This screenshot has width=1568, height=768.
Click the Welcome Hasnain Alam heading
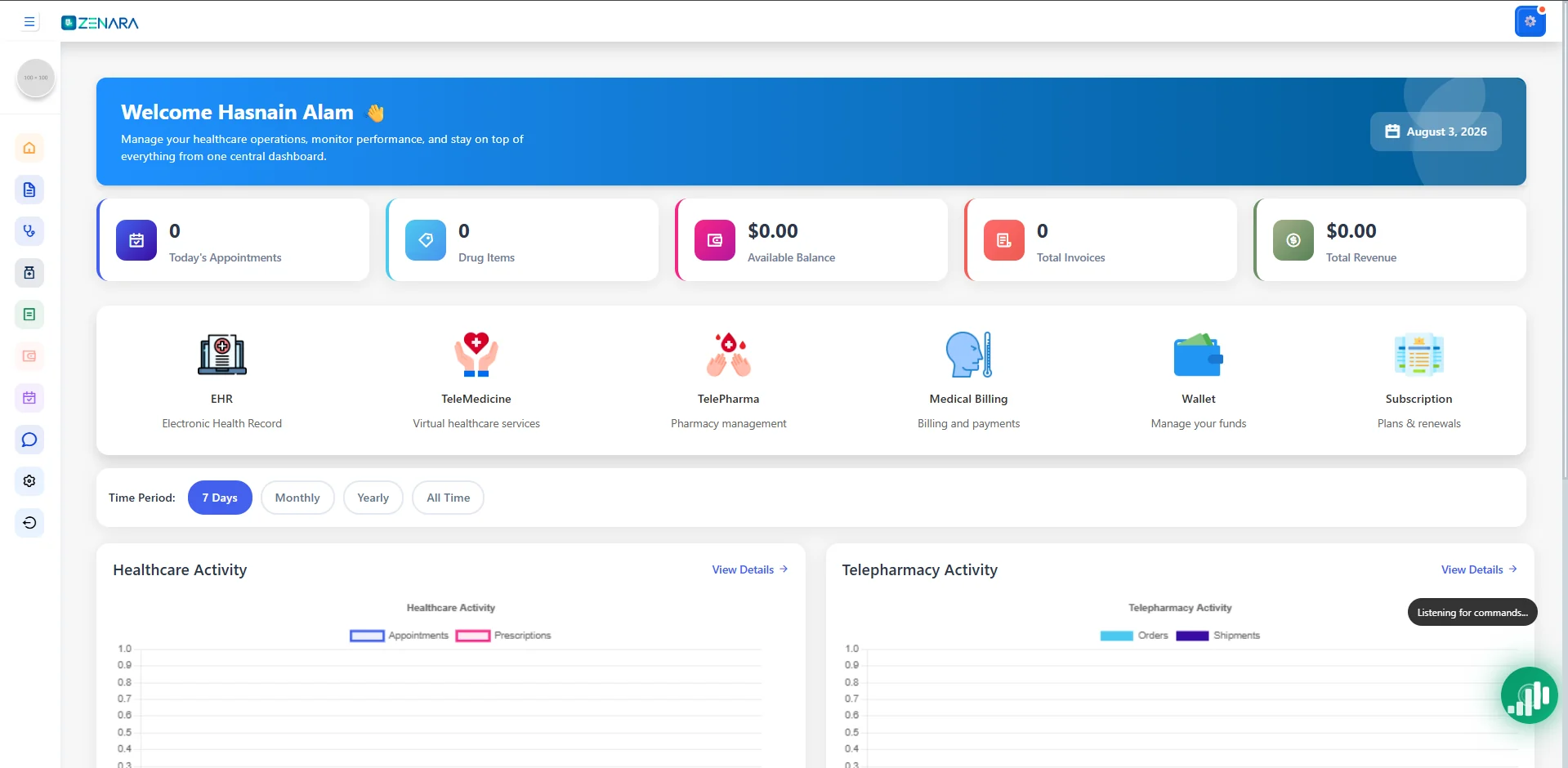[x=237, y=112]
